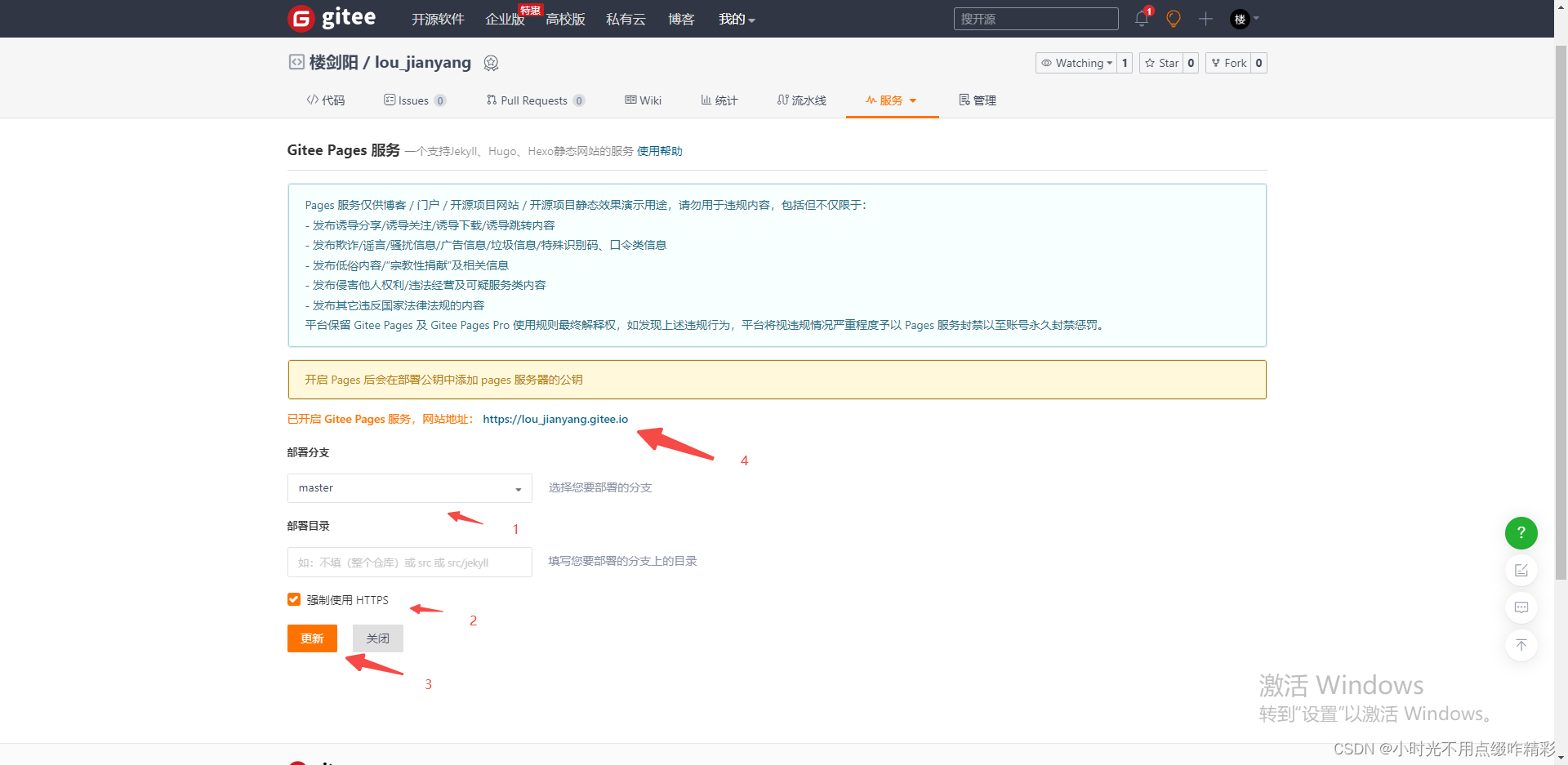1568x765 pixels.
Task: Open 博客 in top nav
Action: pos(681,19)
